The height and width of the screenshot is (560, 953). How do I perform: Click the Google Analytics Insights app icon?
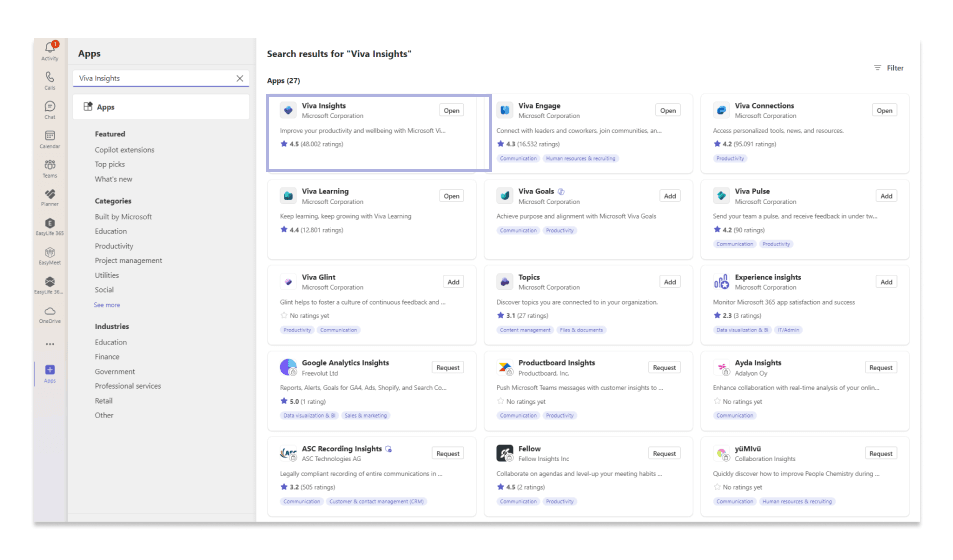coord(288,367)
